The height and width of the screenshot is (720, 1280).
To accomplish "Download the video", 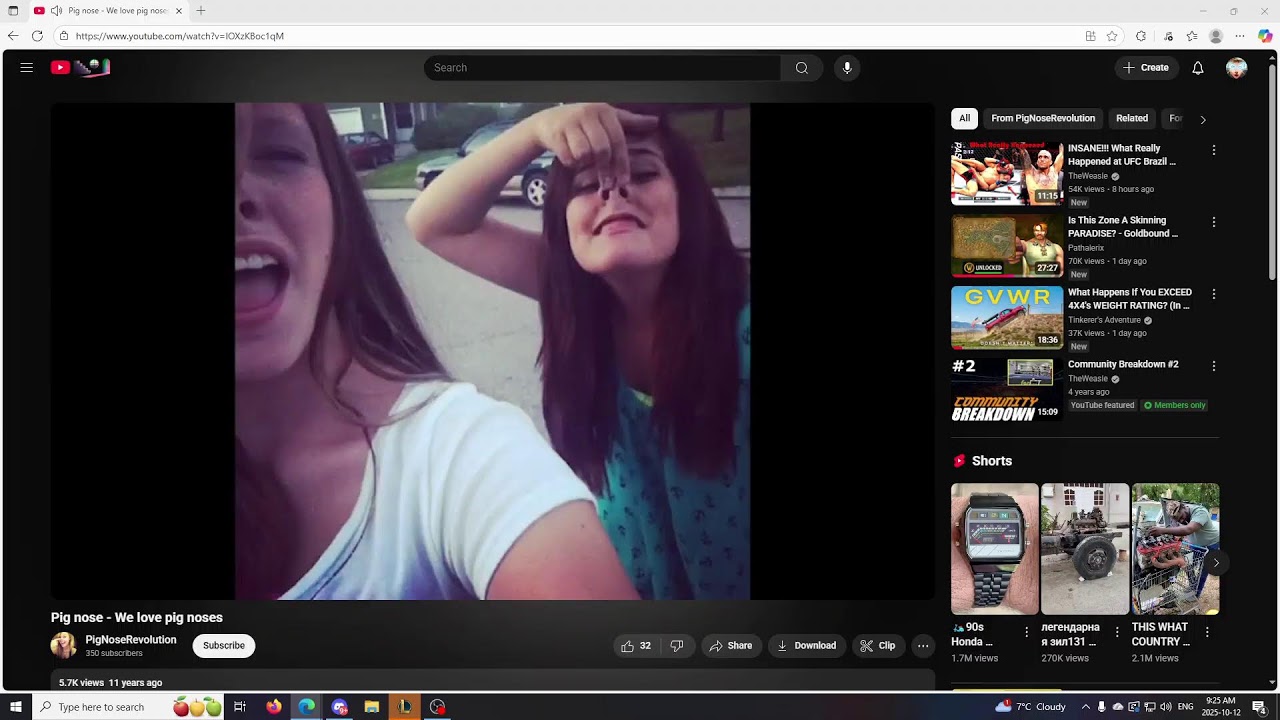I will (x=806, y=646).
